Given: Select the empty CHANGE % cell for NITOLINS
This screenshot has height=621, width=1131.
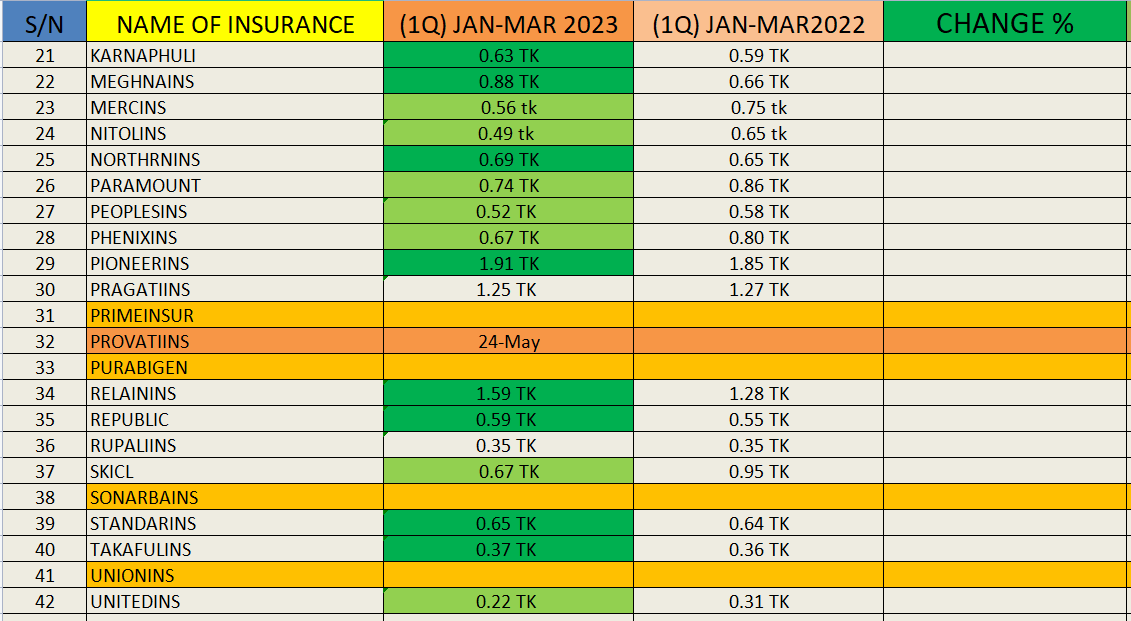Looking at the screenshot, I should [1004, 134].
